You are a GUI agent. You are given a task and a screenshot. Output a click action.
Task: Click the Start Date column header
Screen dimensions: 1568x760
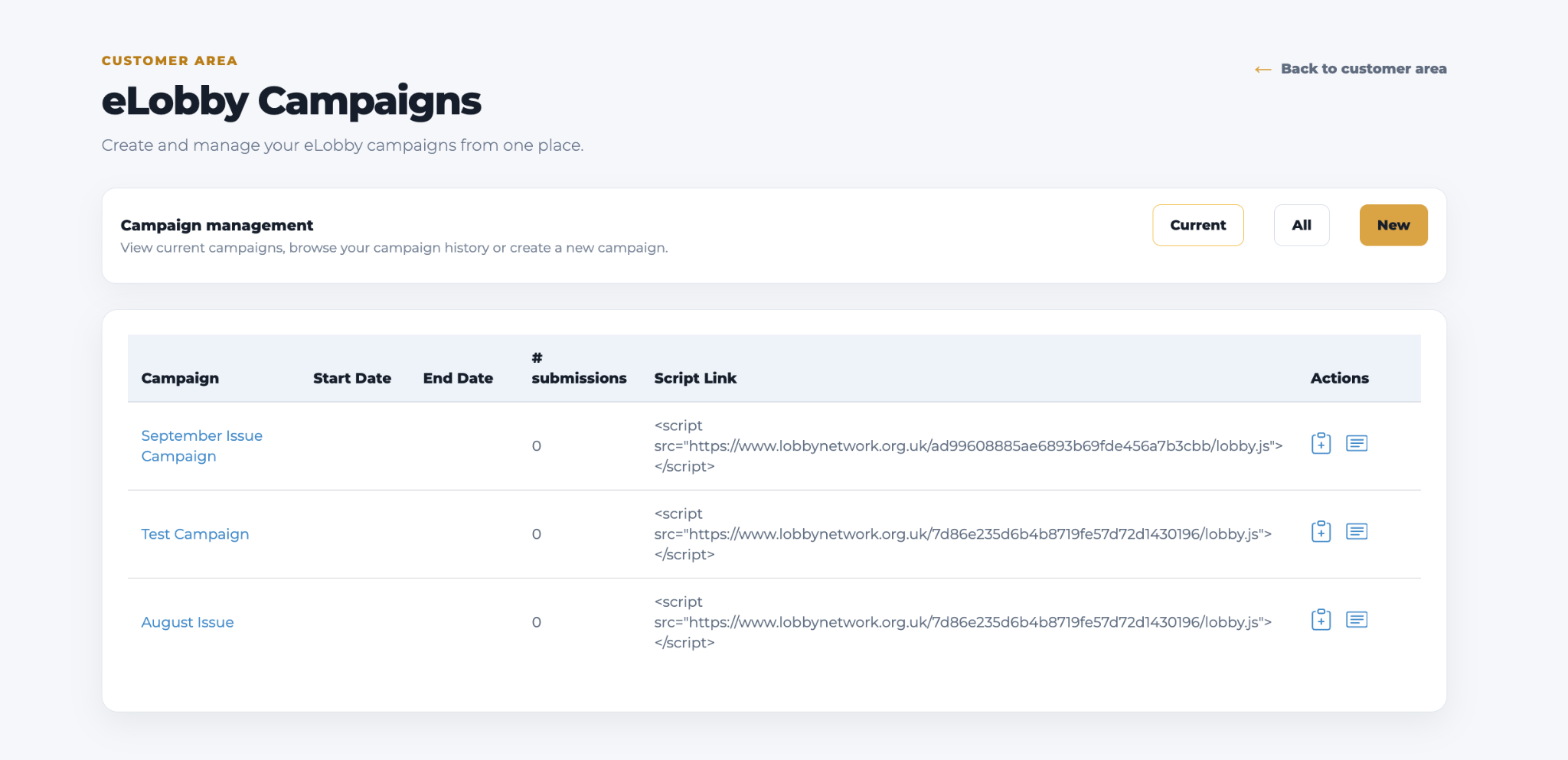point(352,378)
